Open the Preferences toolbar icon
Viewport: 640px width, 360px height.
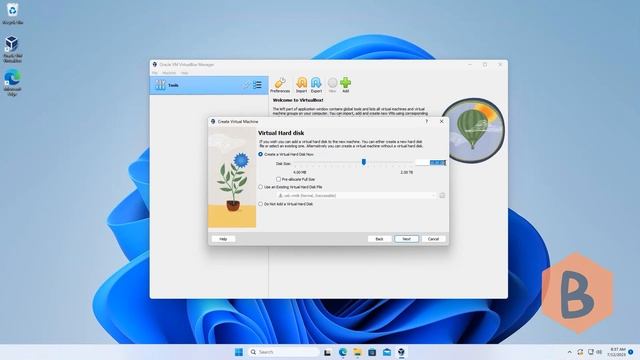(280, 85)
